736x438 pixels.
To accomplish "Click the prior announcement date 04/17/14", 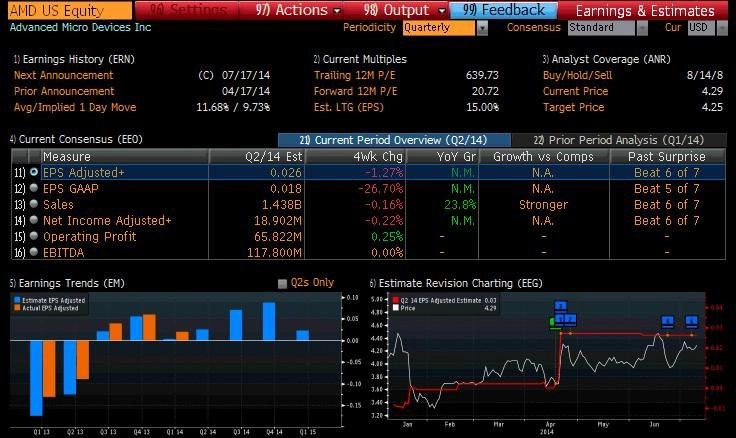I will 246,91.
